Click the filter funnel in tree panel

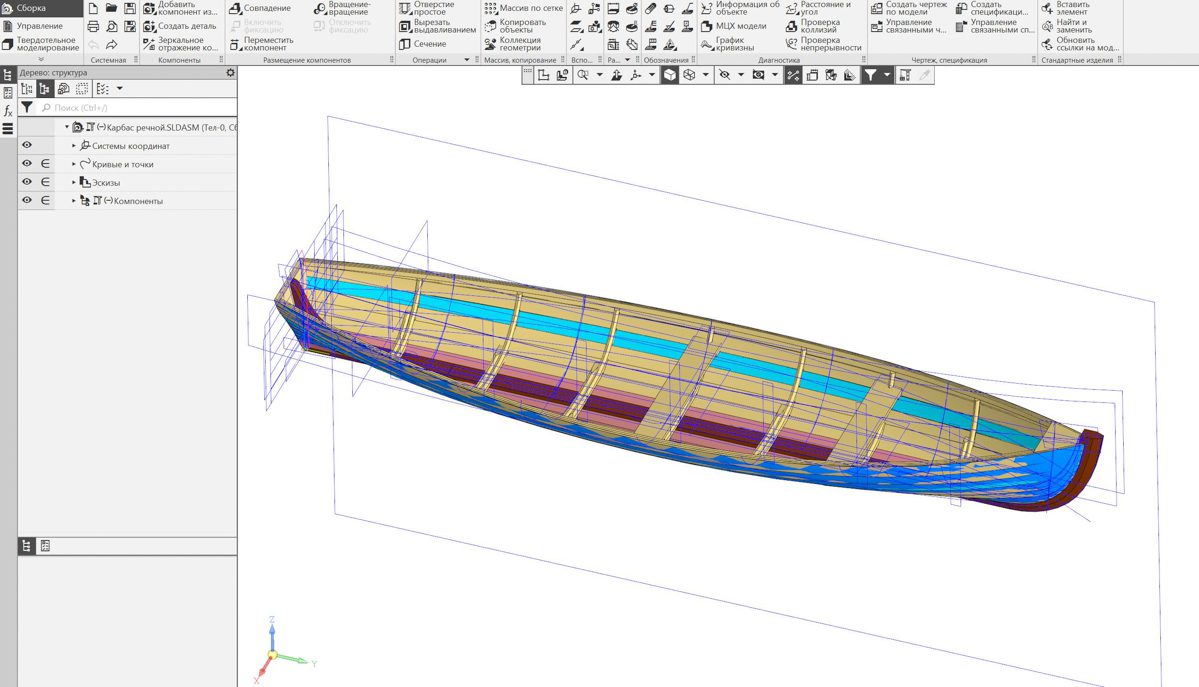point(27,107)
